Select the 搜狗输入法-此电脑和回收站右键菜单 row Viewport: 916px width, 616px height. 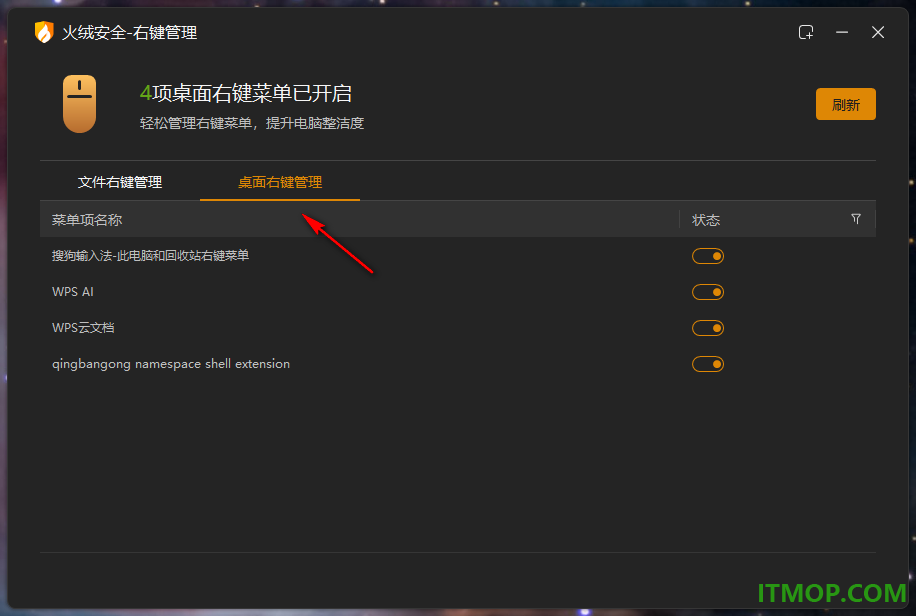[458, 256]
